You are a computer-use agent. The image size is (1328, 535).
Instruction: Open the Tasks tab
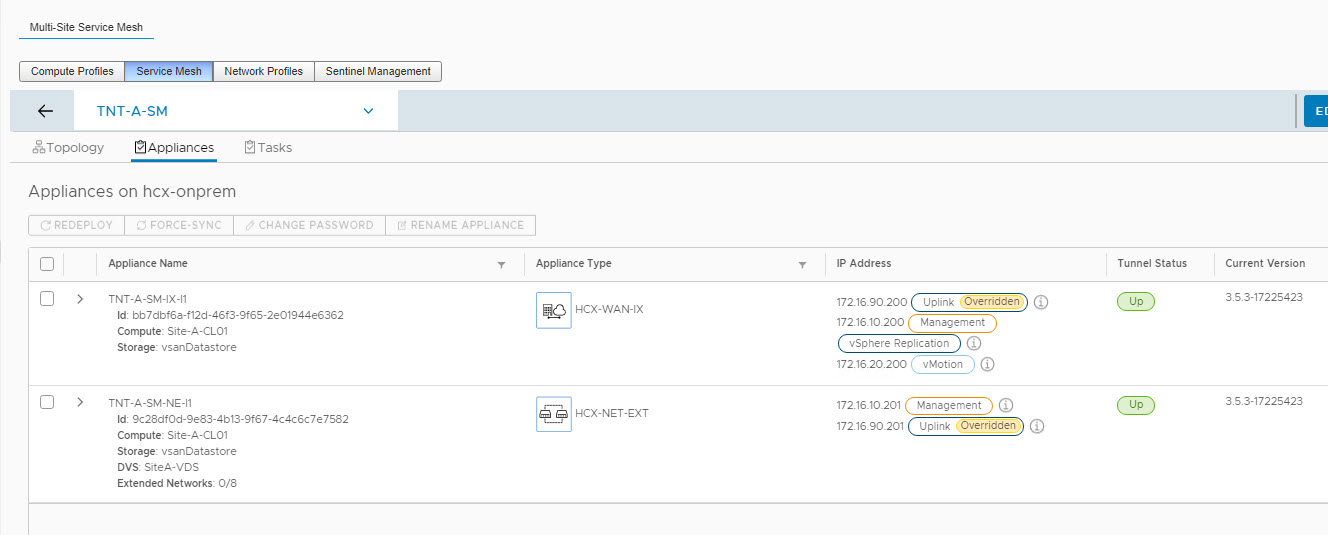pos(268,147)
